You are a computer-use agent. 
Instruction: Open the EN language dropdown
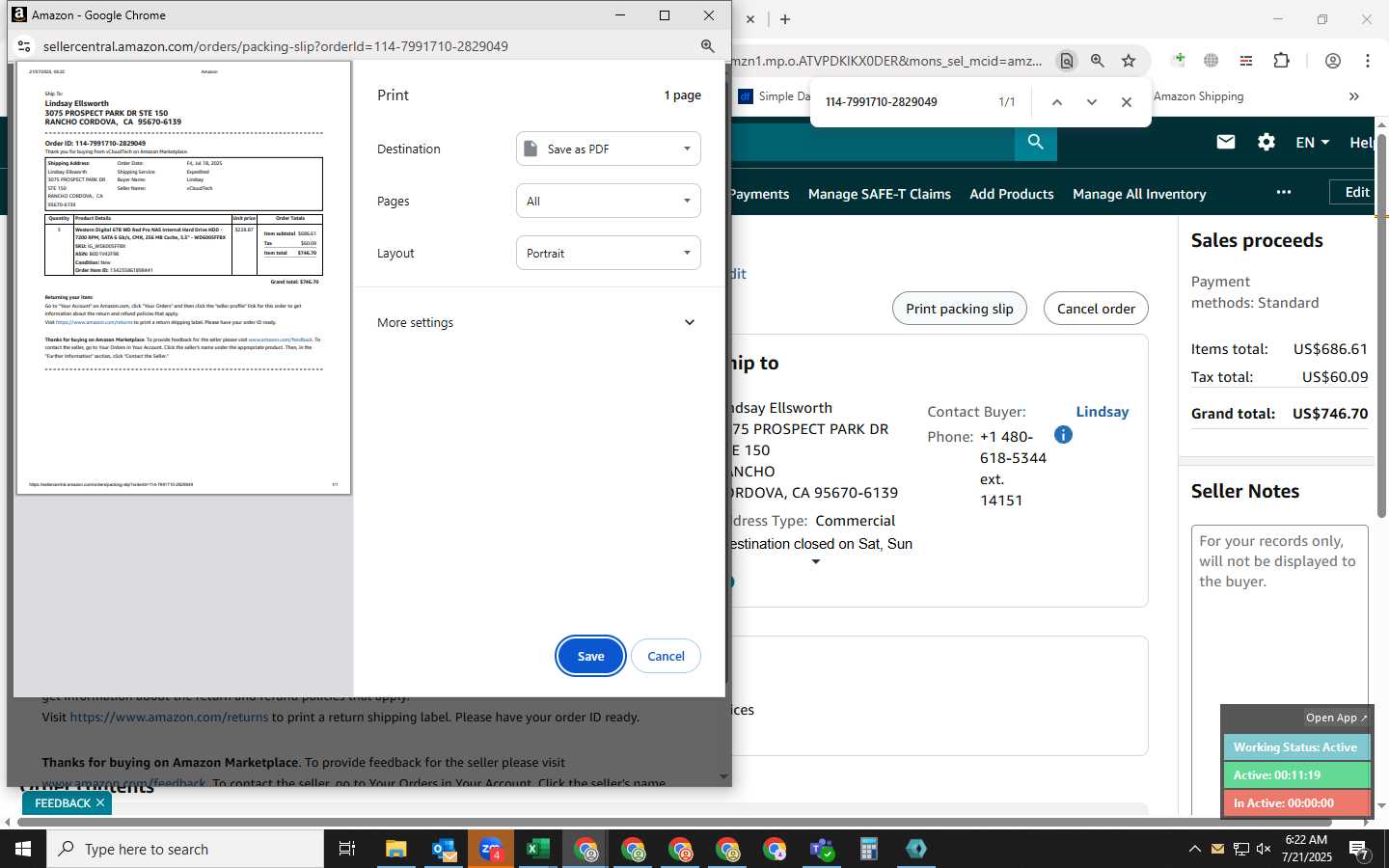pyautogui.click(x=1312, y=142)
